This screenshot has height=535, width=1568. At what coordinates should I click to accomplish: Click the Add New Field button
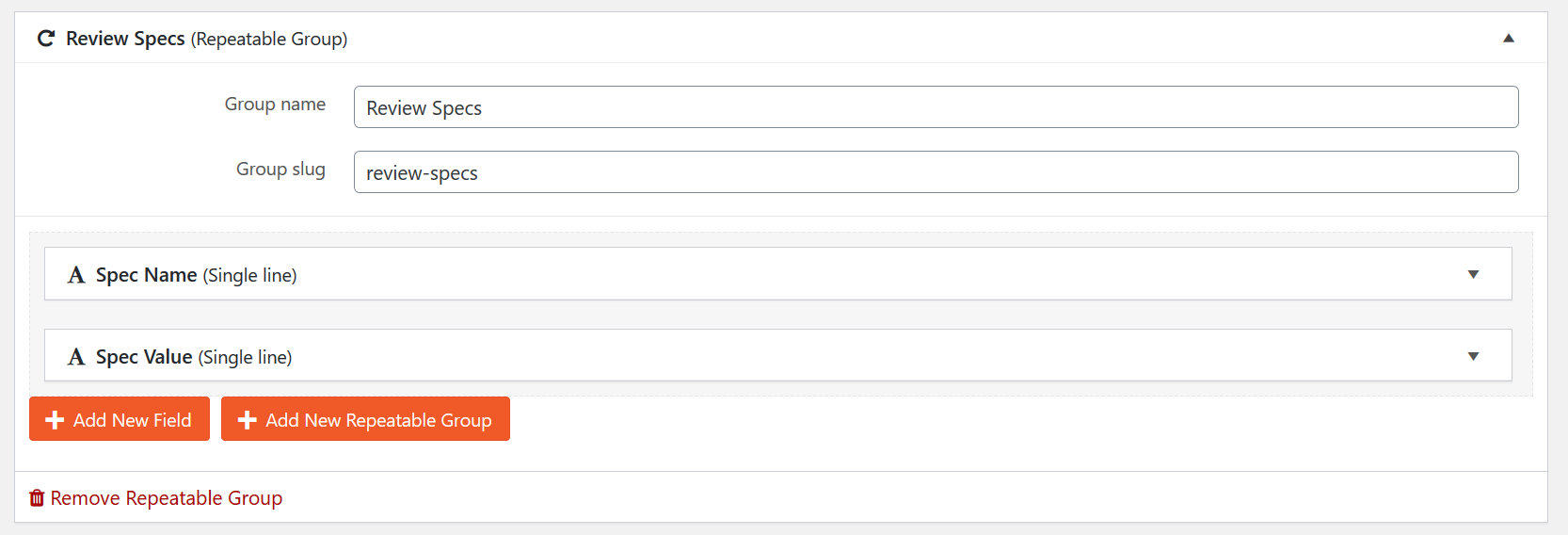(120, 419)
